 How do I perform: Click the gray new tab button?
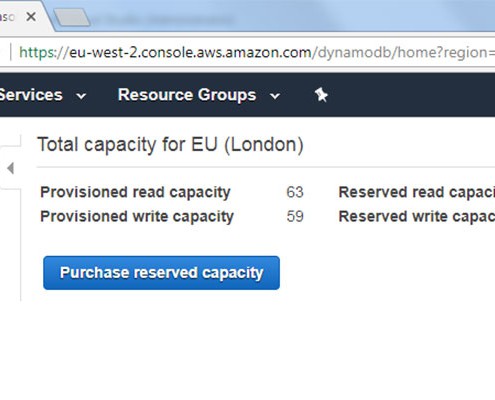[72, 17]
